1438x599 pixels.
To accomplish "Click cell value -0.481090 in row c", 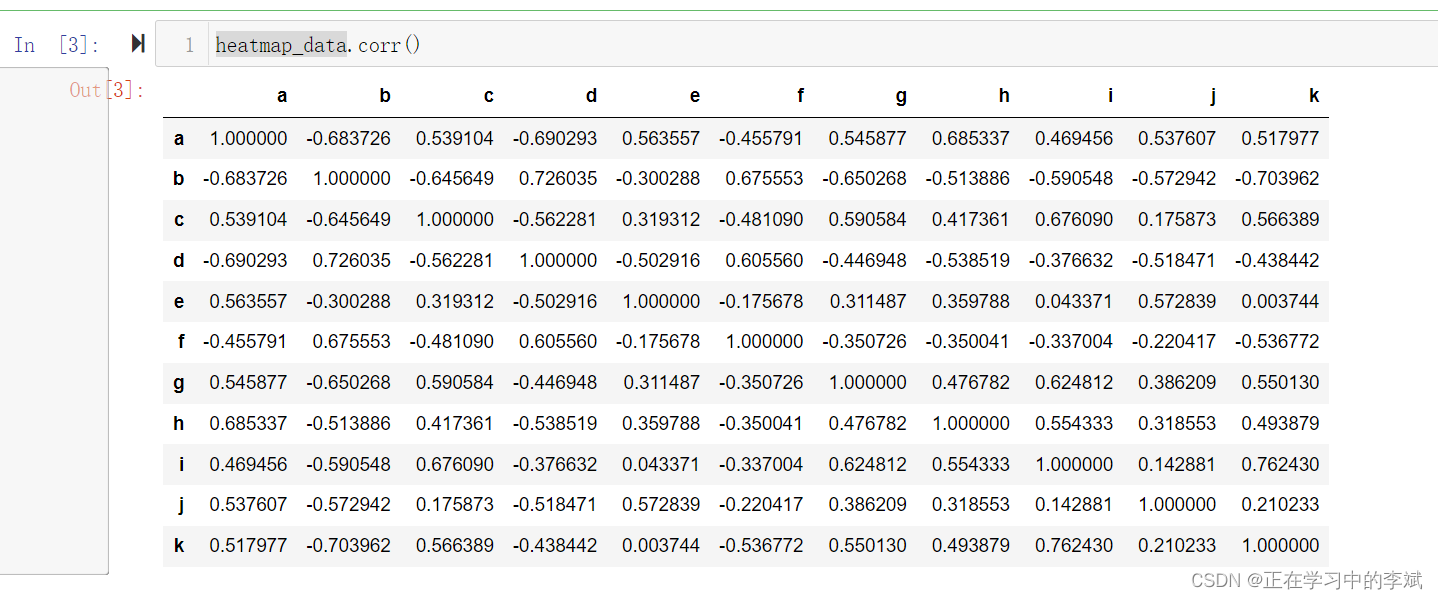I will (761, 219).
